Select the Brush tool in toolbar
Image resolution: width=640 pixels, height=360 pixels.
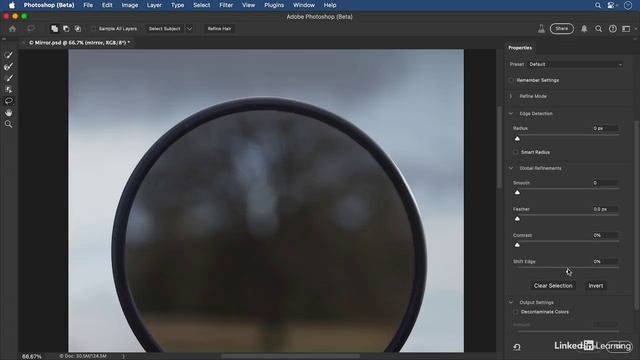pyautogui.click(x=8, y=78)
